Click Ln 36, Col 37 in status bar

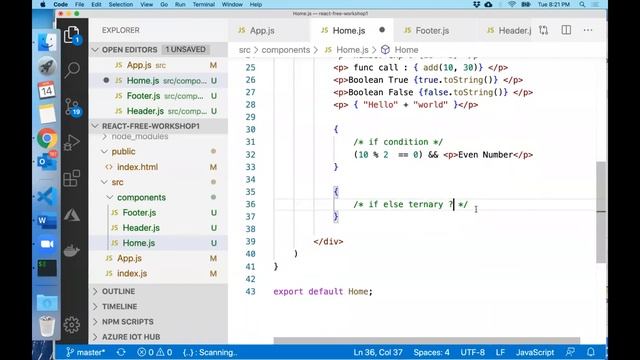tap(378, 352)
